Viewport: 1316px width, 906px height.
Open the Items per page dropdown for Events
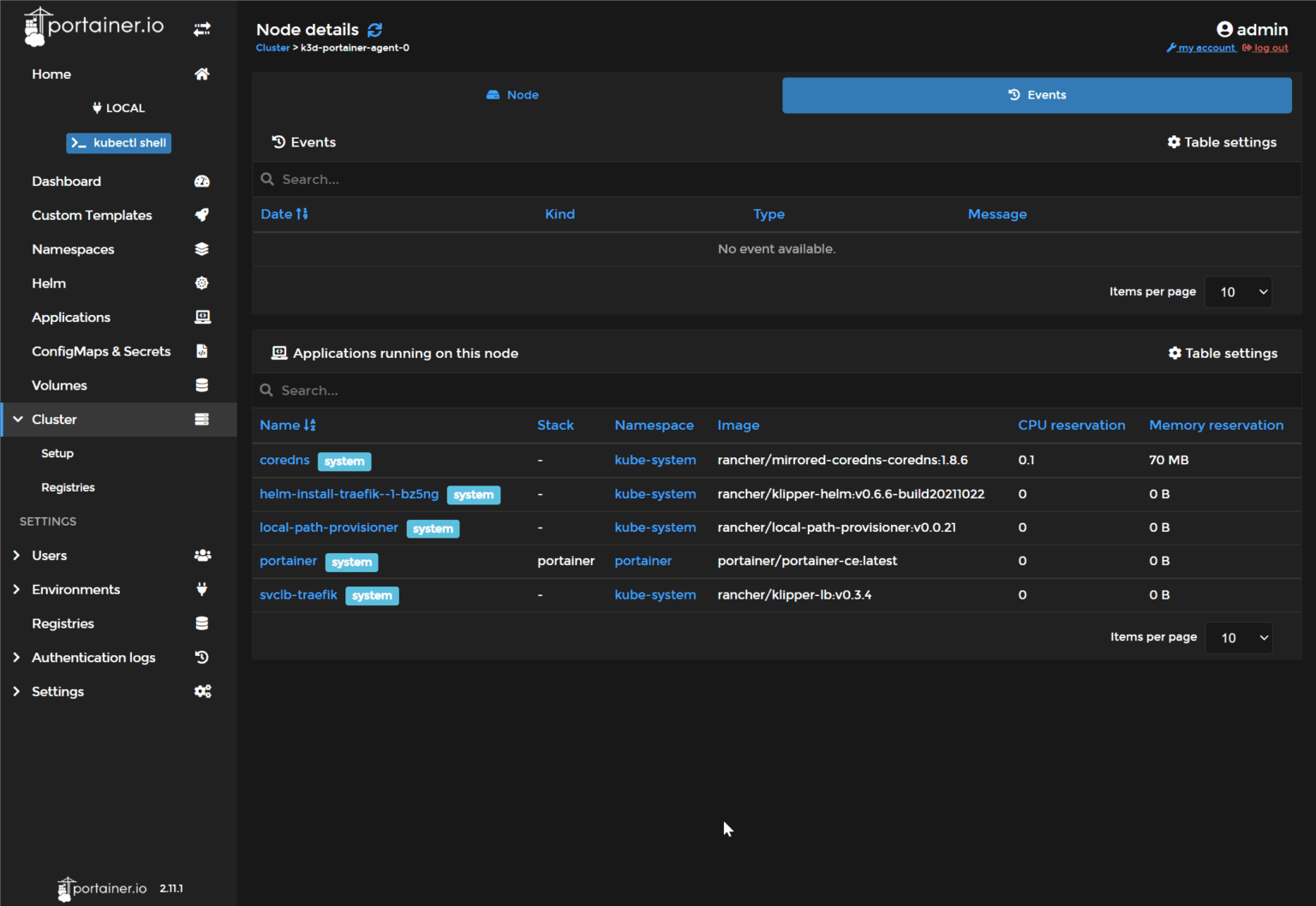click(1238, 291)
